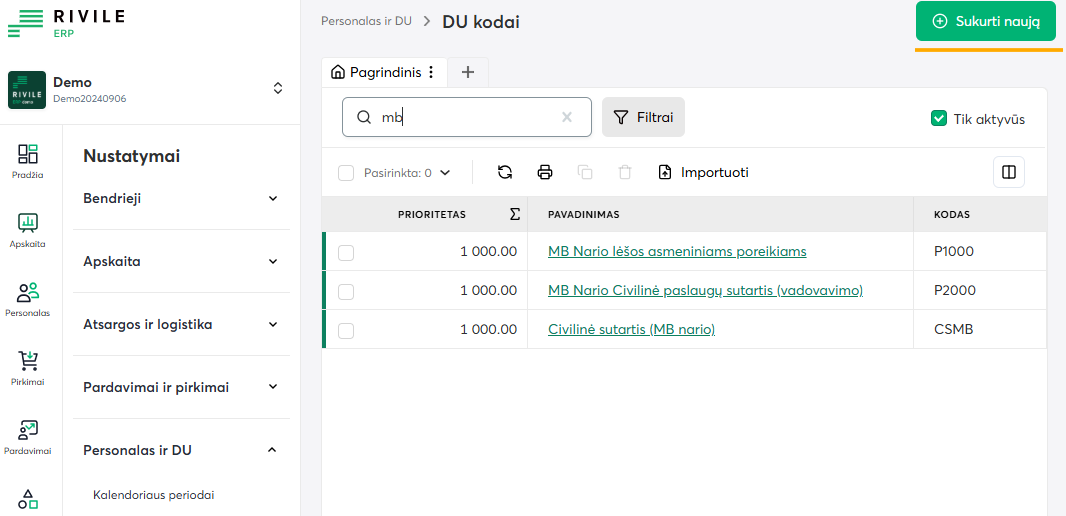Add a new tab with plus
The image size is (1066, 516).
pos(467,72)
